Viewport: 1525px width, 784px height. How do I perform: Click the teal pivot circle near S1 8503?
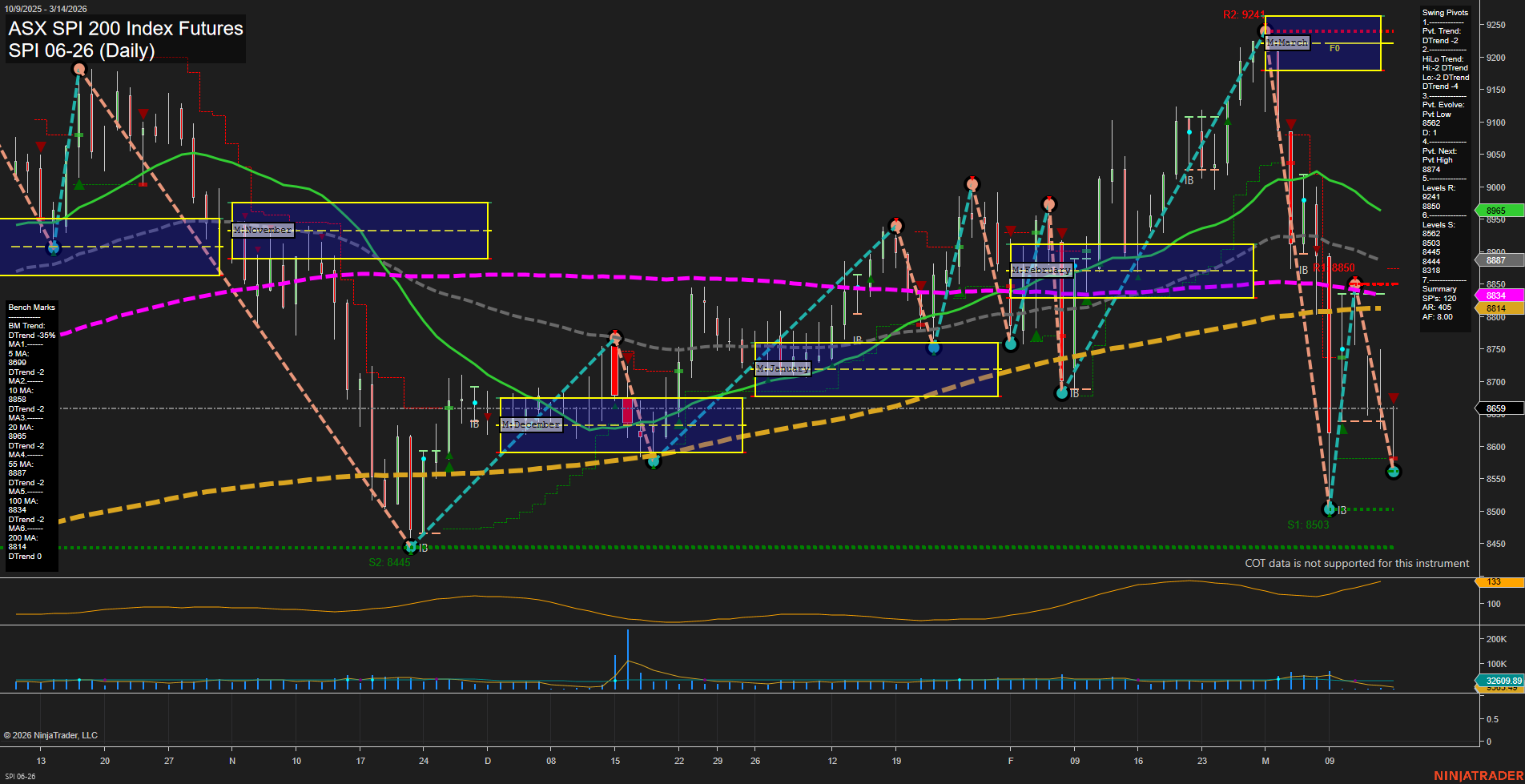click(1330, 509)
